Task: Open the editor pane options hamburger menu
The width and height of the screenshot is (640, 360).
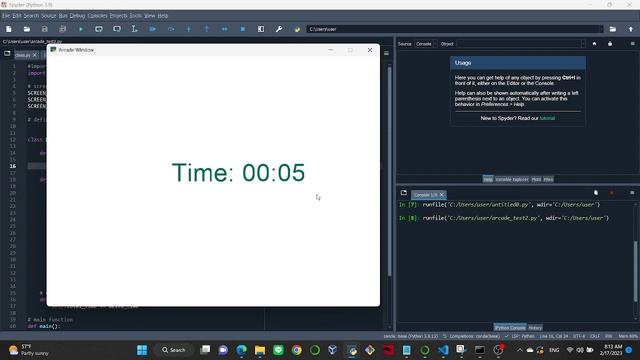Action: coord(386,53)
